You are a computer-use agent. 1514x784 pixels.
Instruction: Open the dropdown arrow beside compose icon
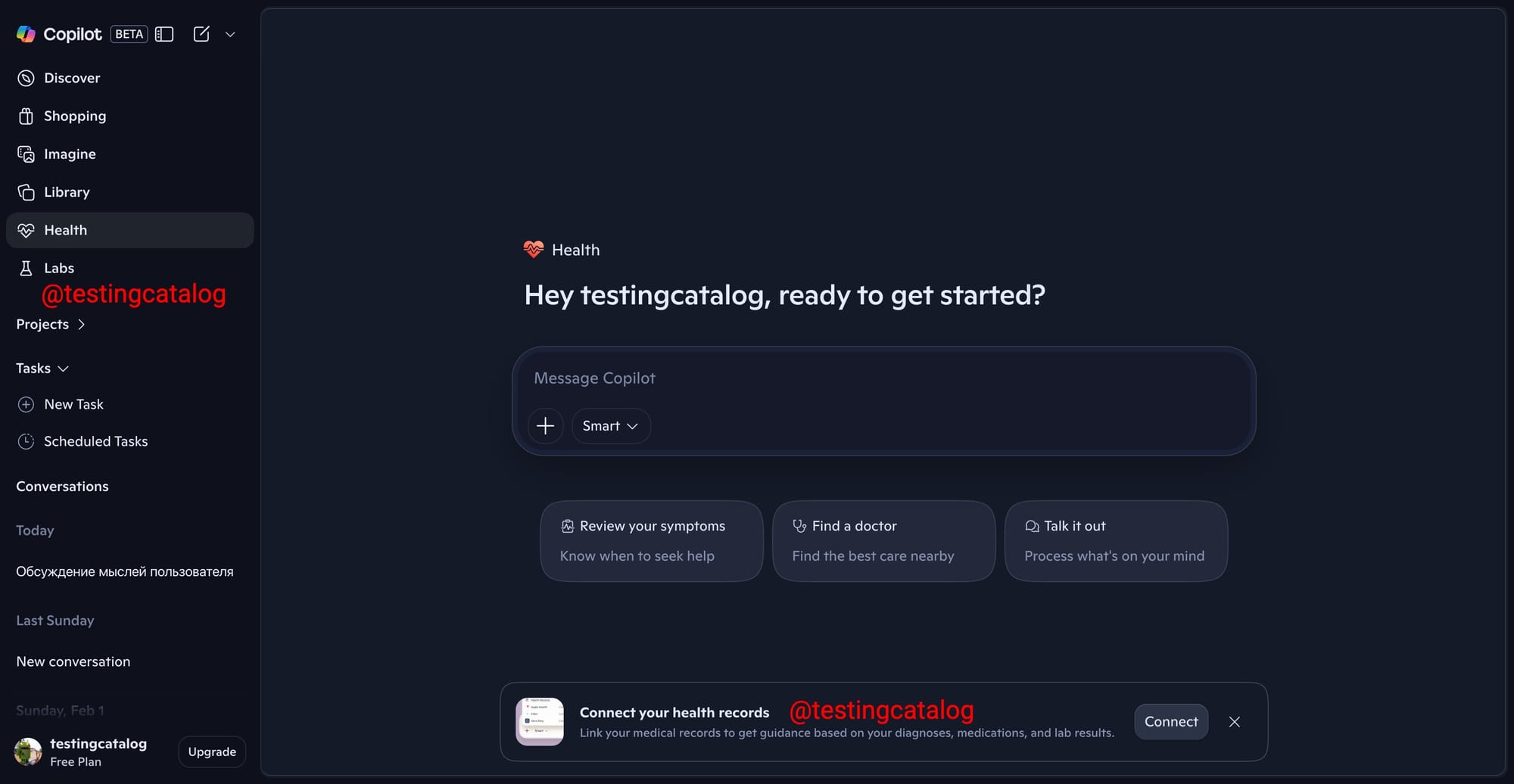231,34
